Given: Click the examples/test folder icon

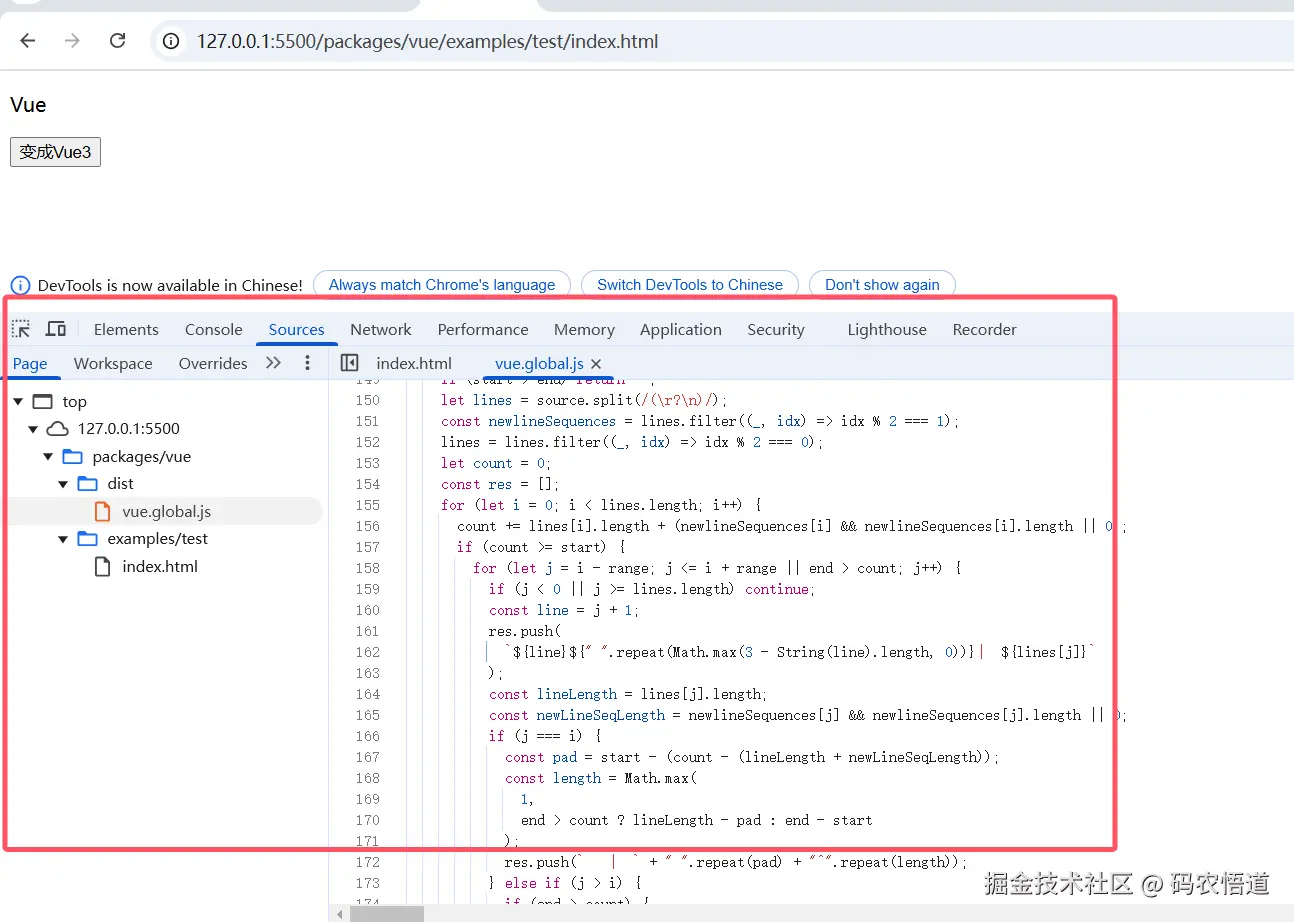Looking at the screenshot, I should pyautogui.click(x=88, y=539).
